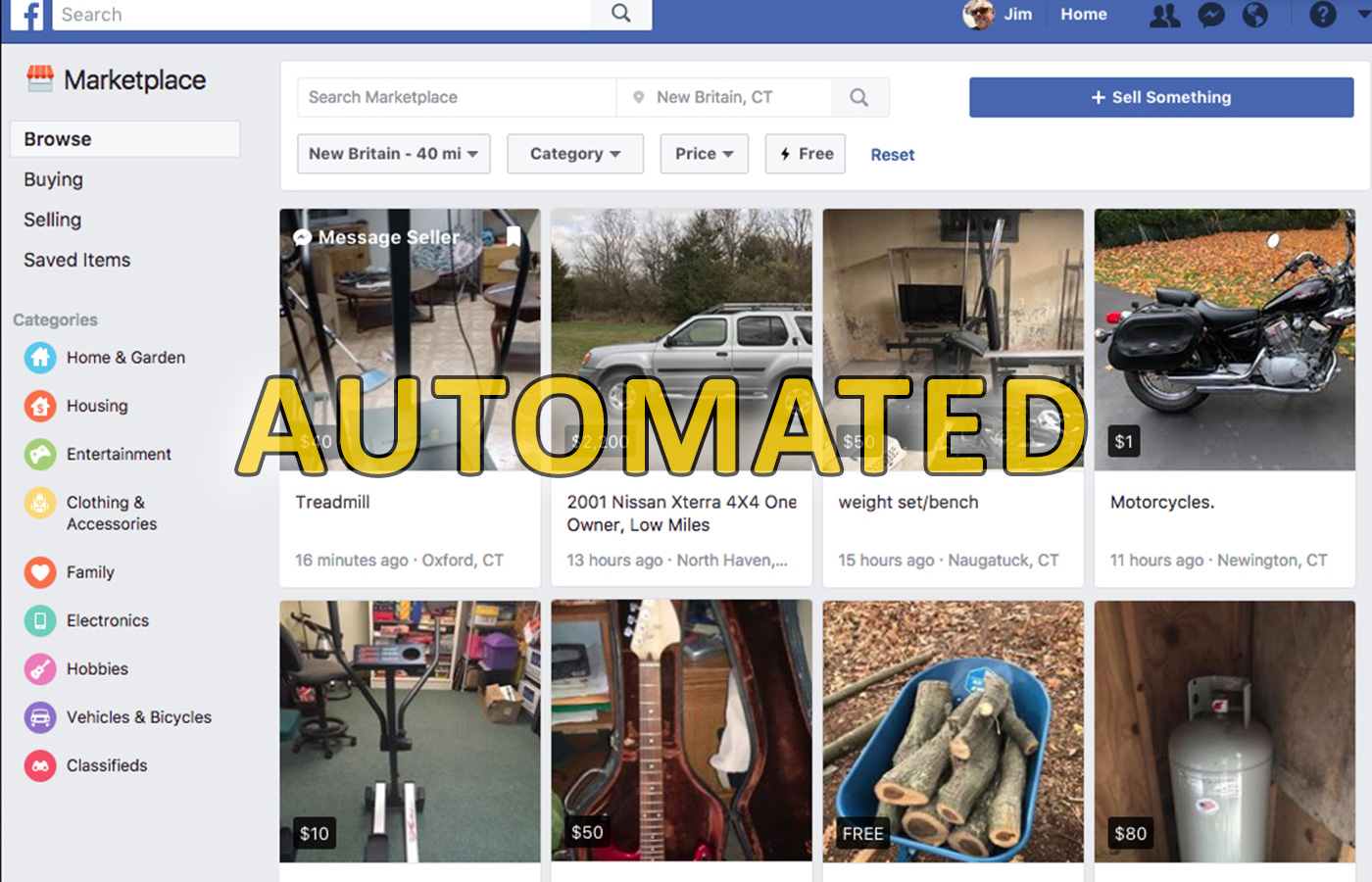Open the Selling section
This screenshot has width=1372, height=882.
coord(53,220)
